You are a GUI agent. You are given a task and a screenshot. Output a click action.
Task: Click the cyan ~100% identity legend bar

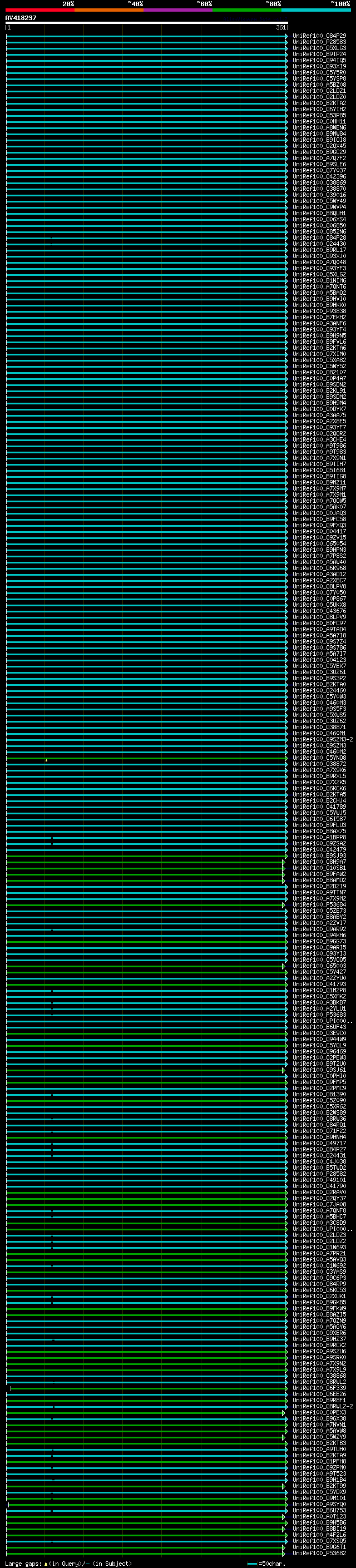(x=316, y=10)
